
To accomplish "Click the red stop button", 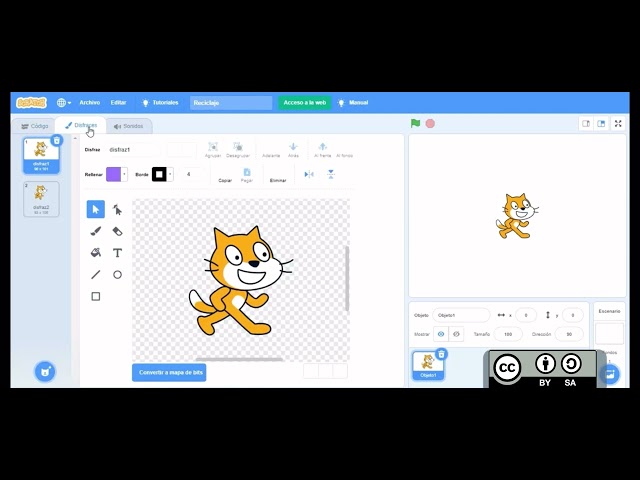I will pos(430,123).
